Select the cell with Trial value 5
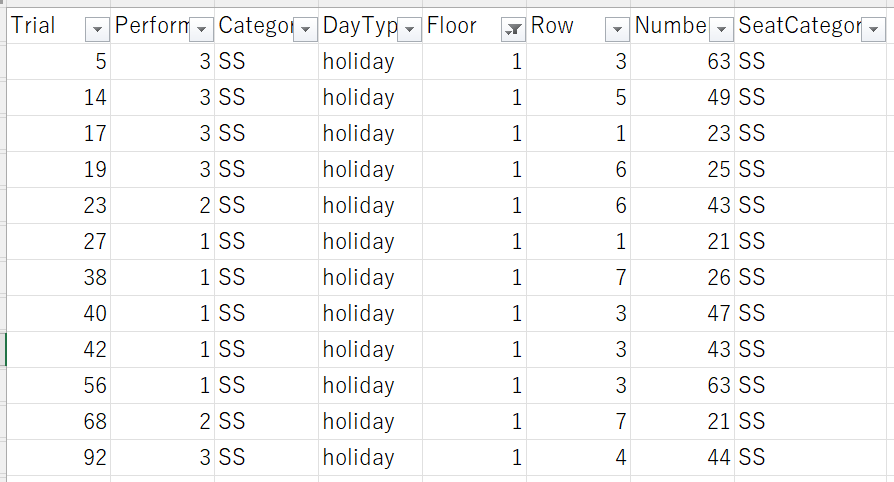Viewport: 894px width, 482px height. pyautogui.click(x=58, y=62)
